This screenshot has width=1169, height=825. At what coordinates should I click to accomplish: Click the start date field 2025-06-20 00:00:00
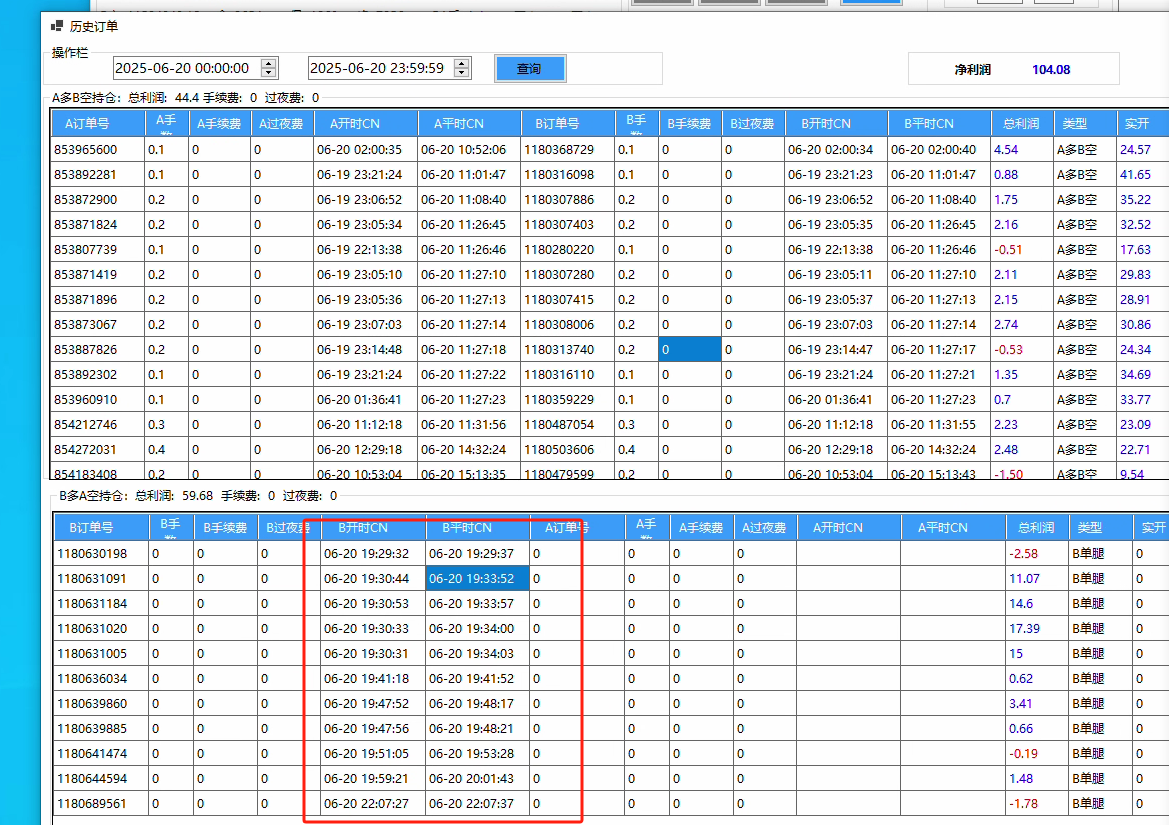pos(183,68)
